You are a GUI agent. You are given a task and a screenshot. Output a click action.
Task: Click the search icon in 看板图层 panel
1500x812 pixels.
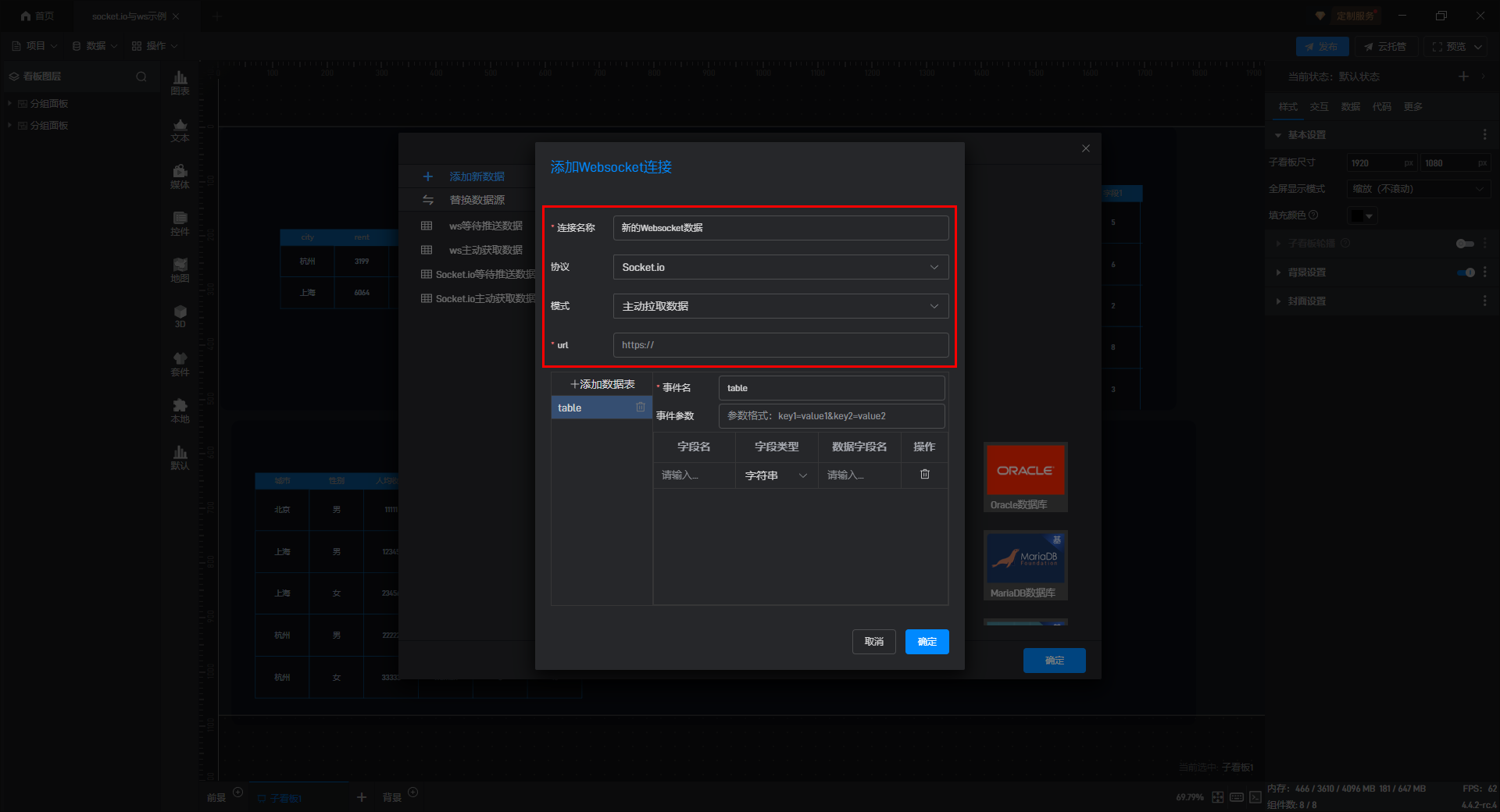click(141, 77)
